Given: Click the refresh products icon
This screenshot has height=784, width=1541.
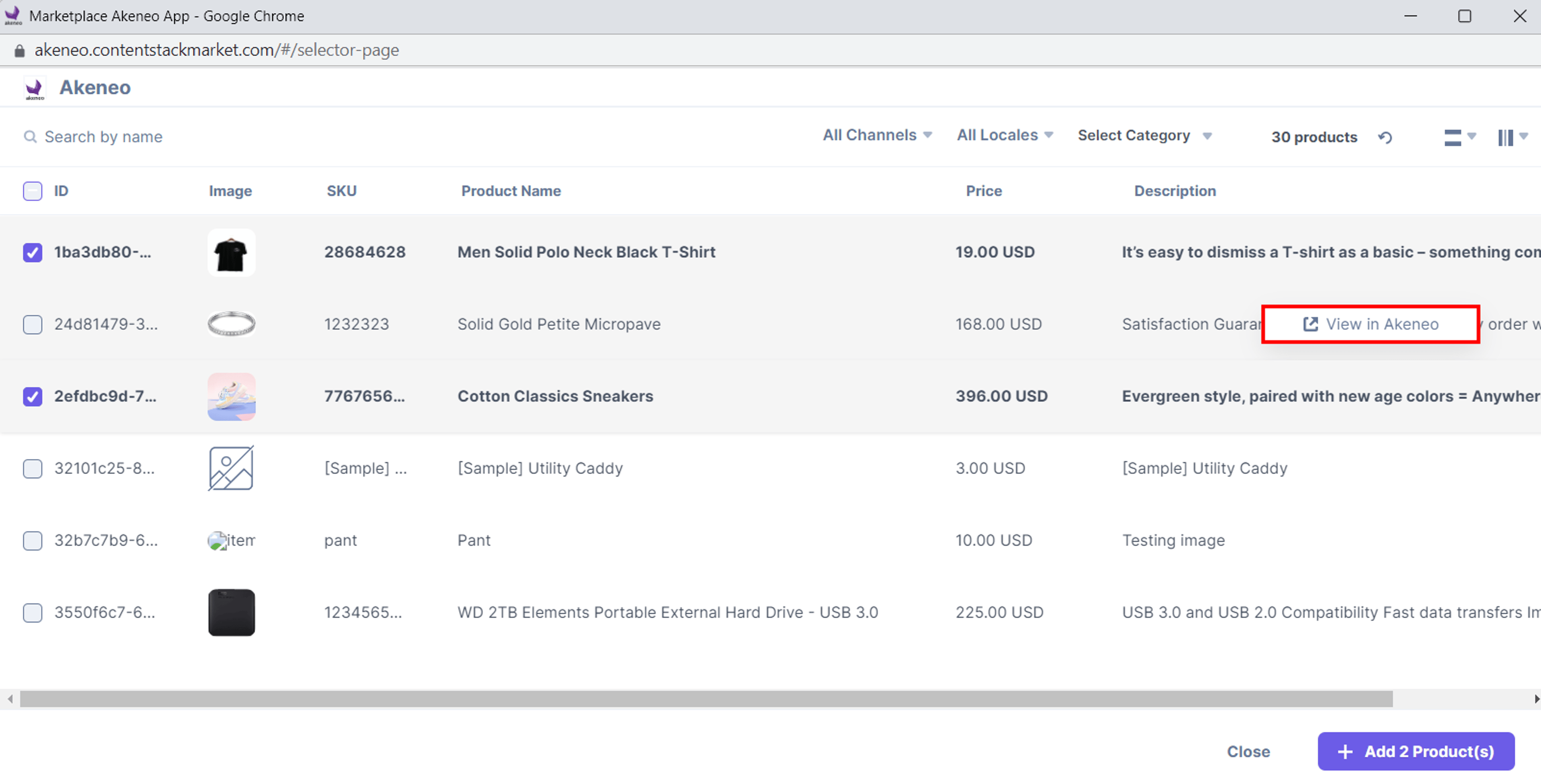Looking at the screenshot, I should (1385, 138).
